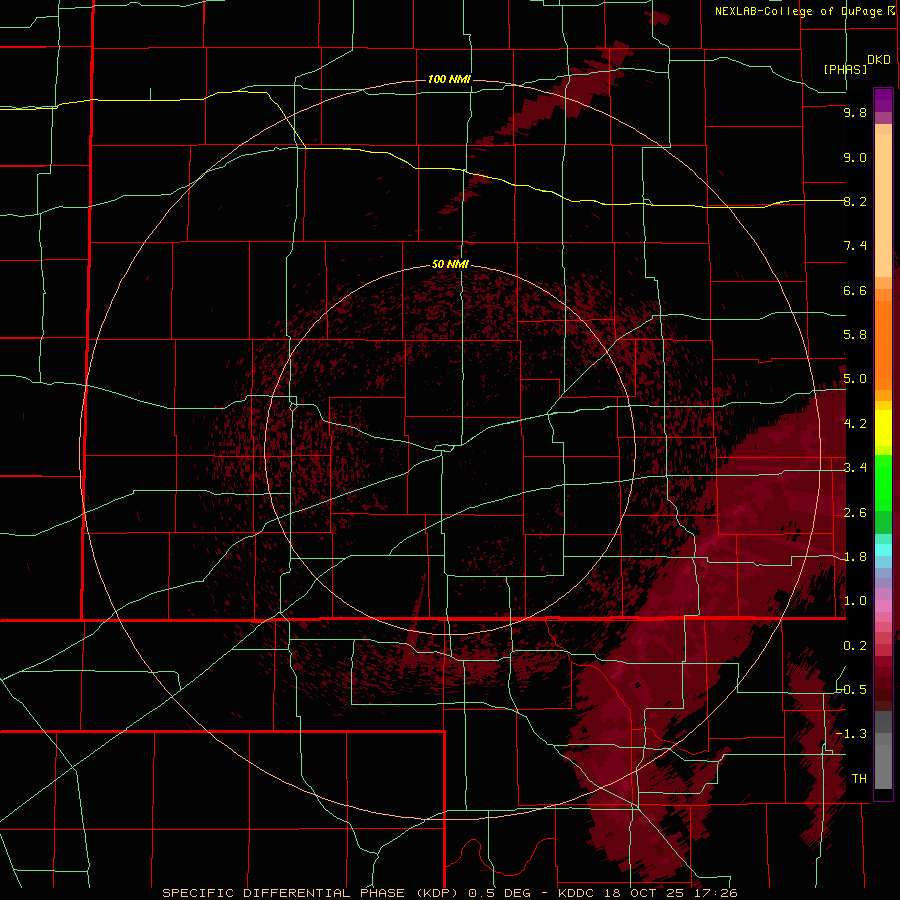
Task: Click the 18 OCT 25 date text
Action: pyautogui.click(x=643, y=893)
